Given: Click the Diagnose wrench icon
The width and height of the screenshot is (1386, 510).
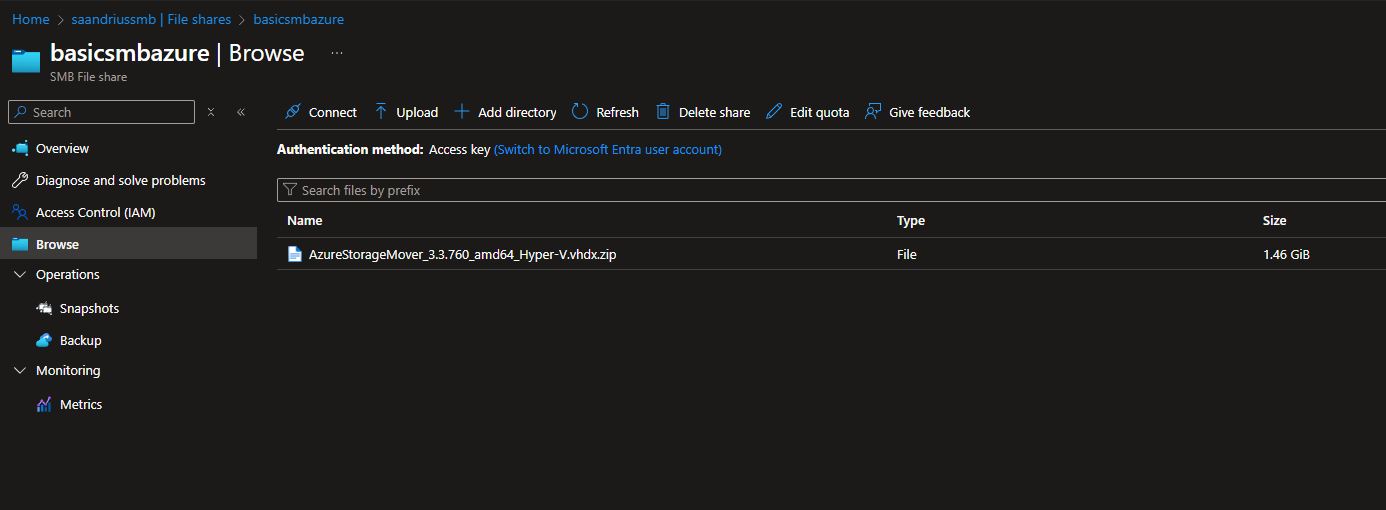Looking at the screenshot, I should (x=20, y=180).
